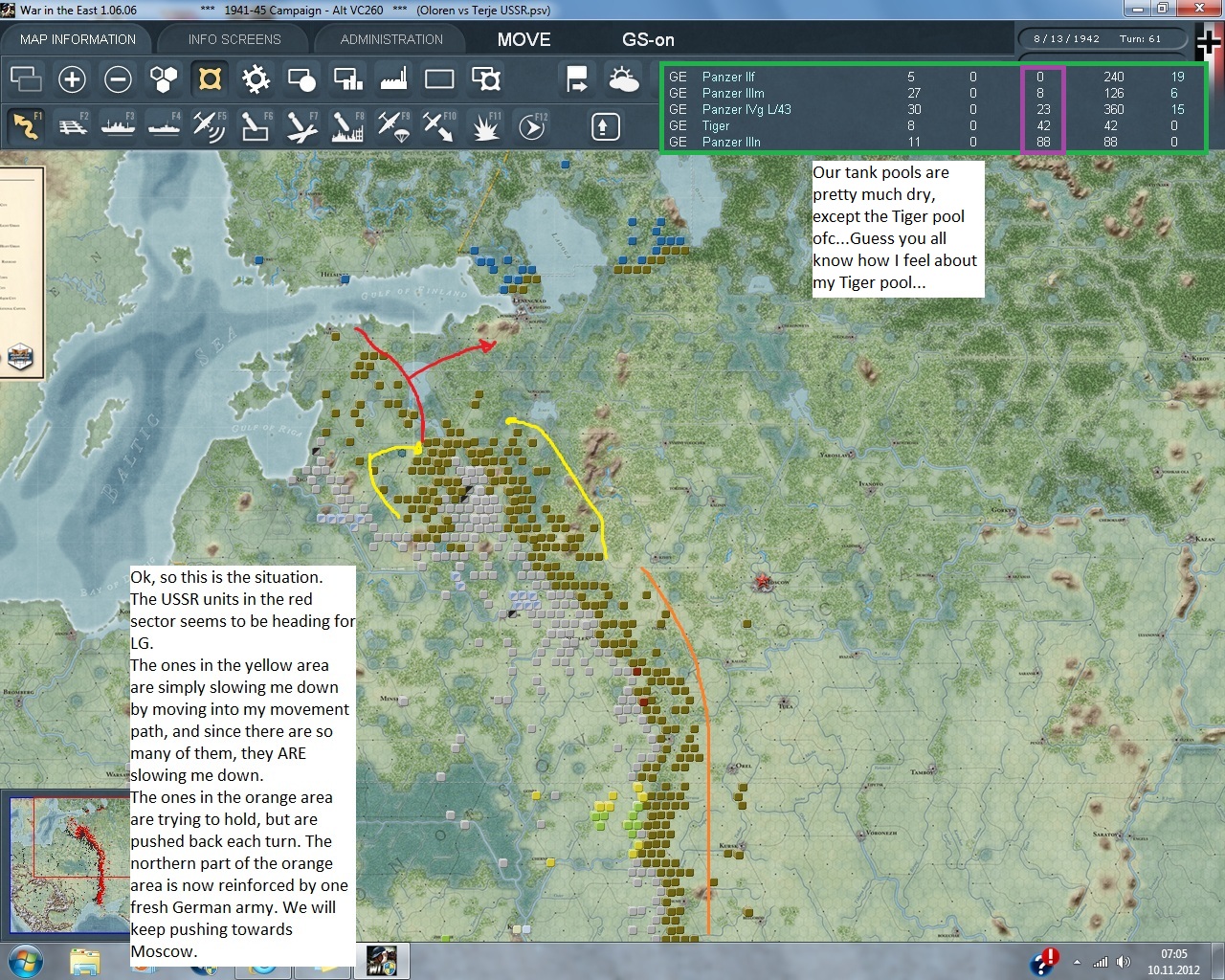Toggle the hex grid overlay icon
Viewport: 1225px width, 980px height.
164,78
